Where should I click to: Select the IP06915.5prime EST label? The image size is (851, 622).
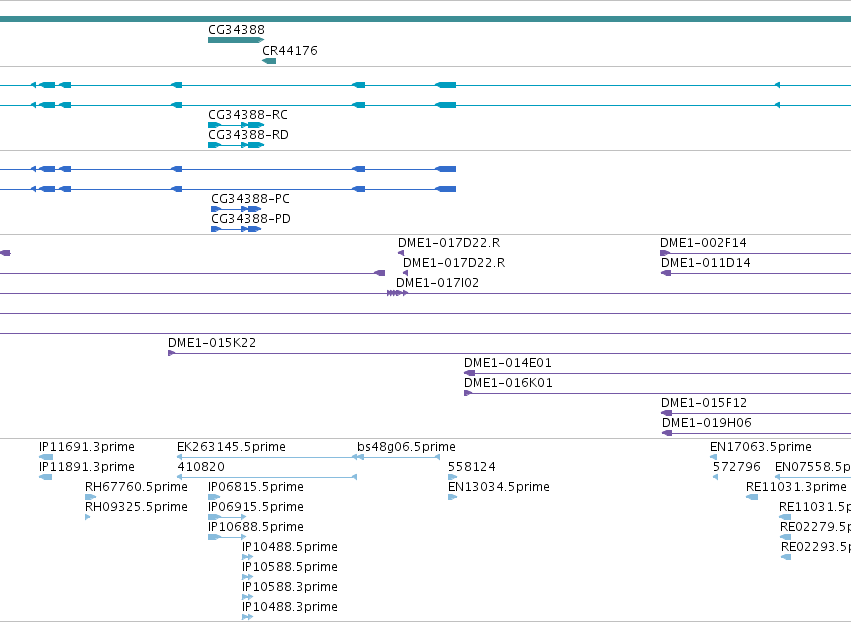click(256, 507)
